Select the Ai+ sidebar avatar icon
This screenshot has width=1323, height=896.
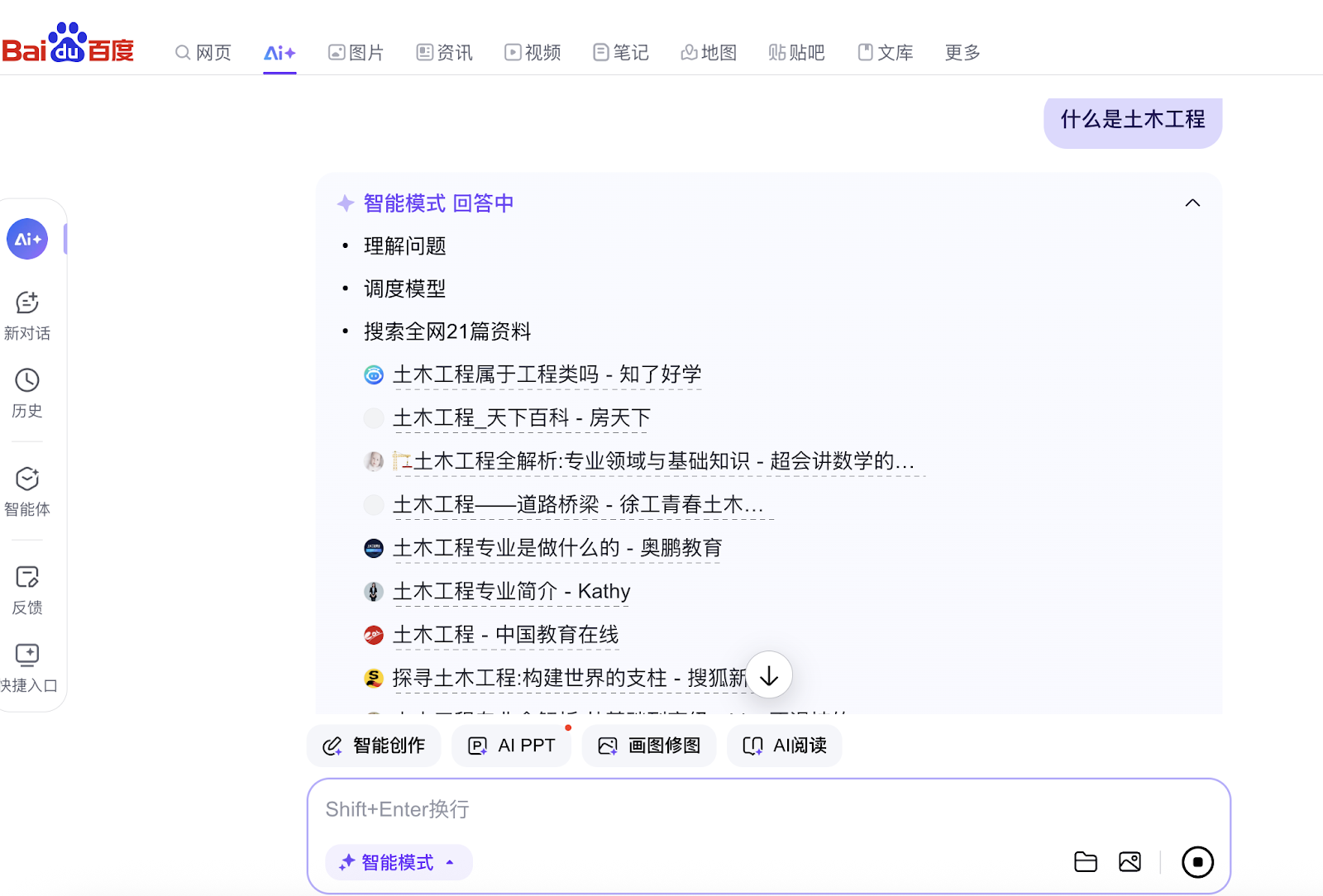(27, 238)
